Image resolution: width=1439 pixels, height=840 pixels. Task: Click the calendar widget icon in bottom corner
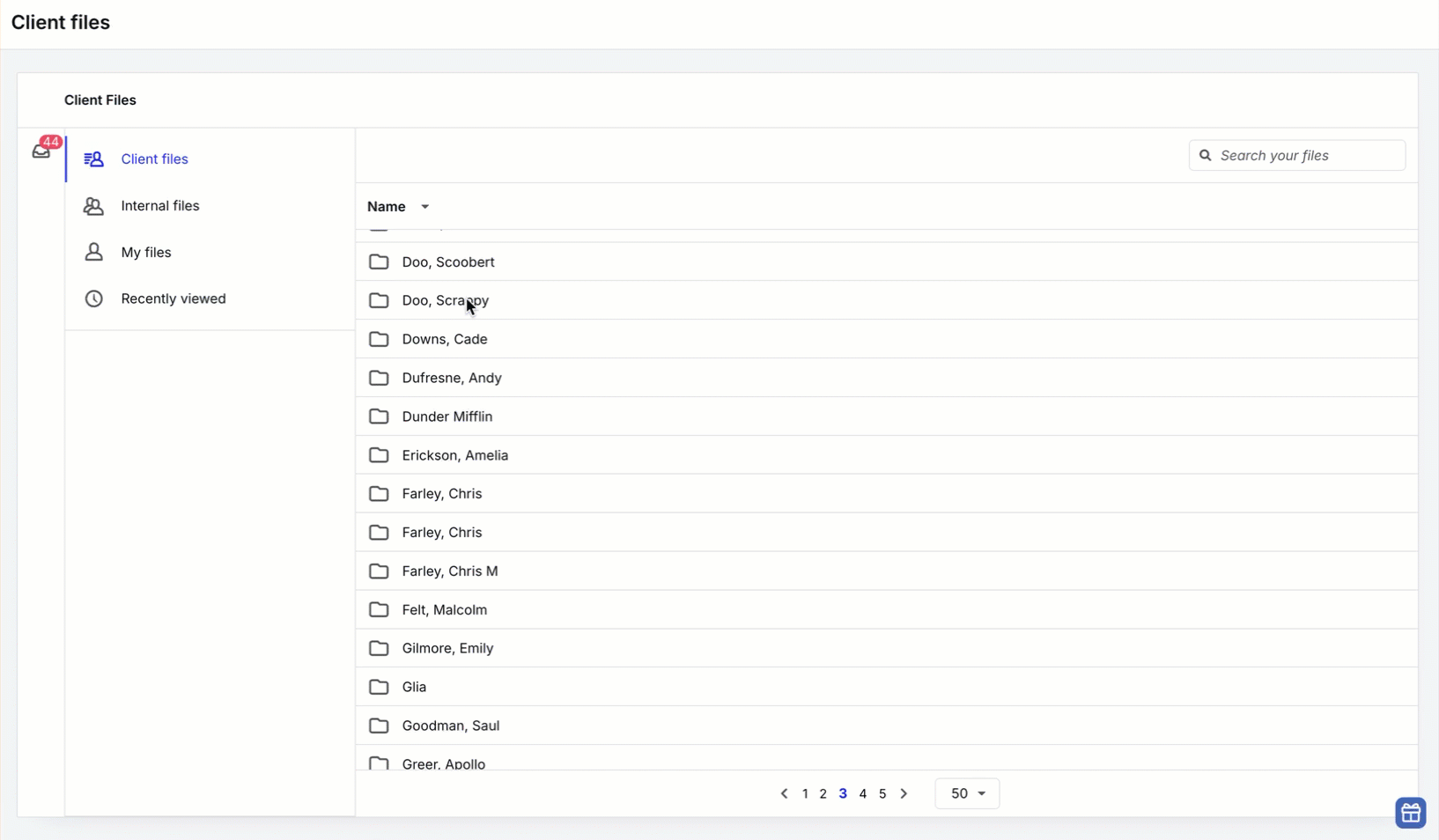[1410, 813]
